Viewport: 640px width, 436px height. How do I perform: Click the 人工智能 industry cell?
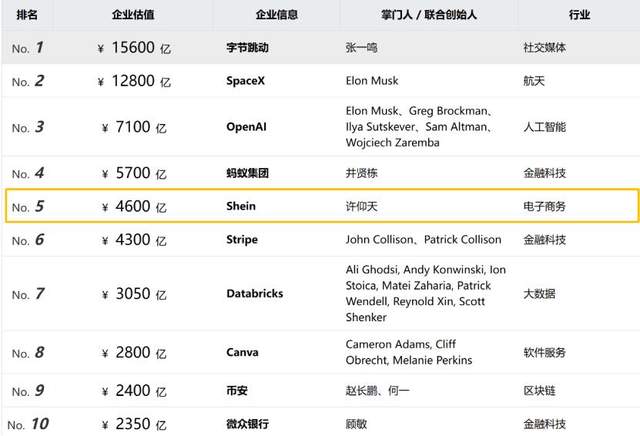[545, 127]
